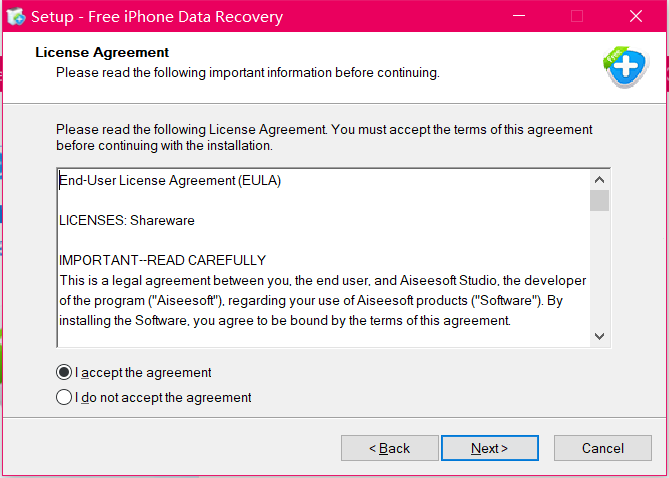Click the 'End-User License Agreement (EULA)' title line
Viewport: 669px width, 478px height.
(x=170, y=181)
